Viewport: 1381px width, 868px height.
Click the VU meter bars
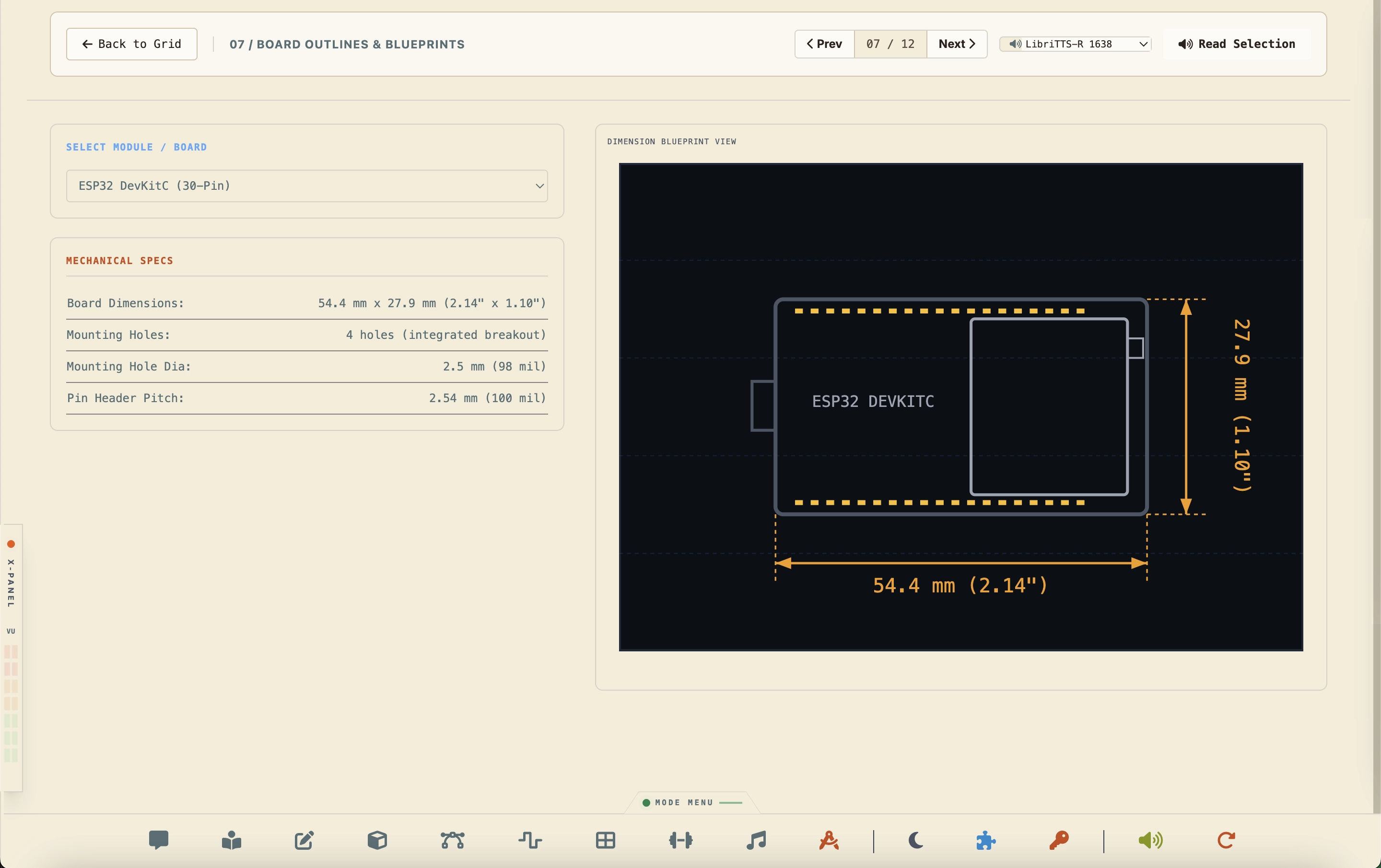pyautogui.click(x=11, y=703)
